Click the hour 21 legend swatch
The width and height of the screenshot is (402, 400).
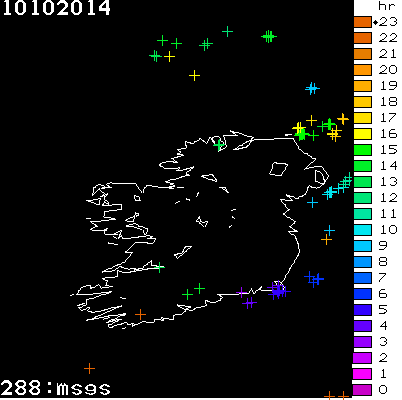pos(362,54)
